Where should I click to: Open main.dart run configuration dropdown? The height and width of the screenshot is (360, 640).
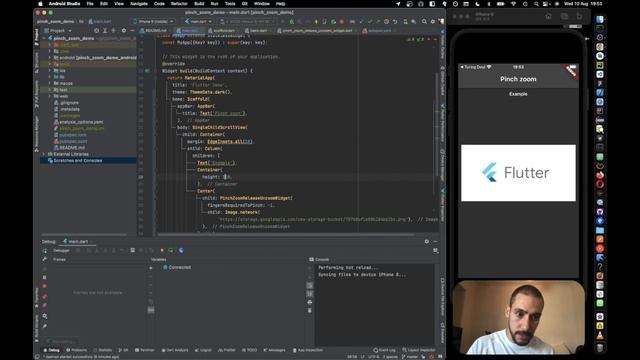click(198, 21)
